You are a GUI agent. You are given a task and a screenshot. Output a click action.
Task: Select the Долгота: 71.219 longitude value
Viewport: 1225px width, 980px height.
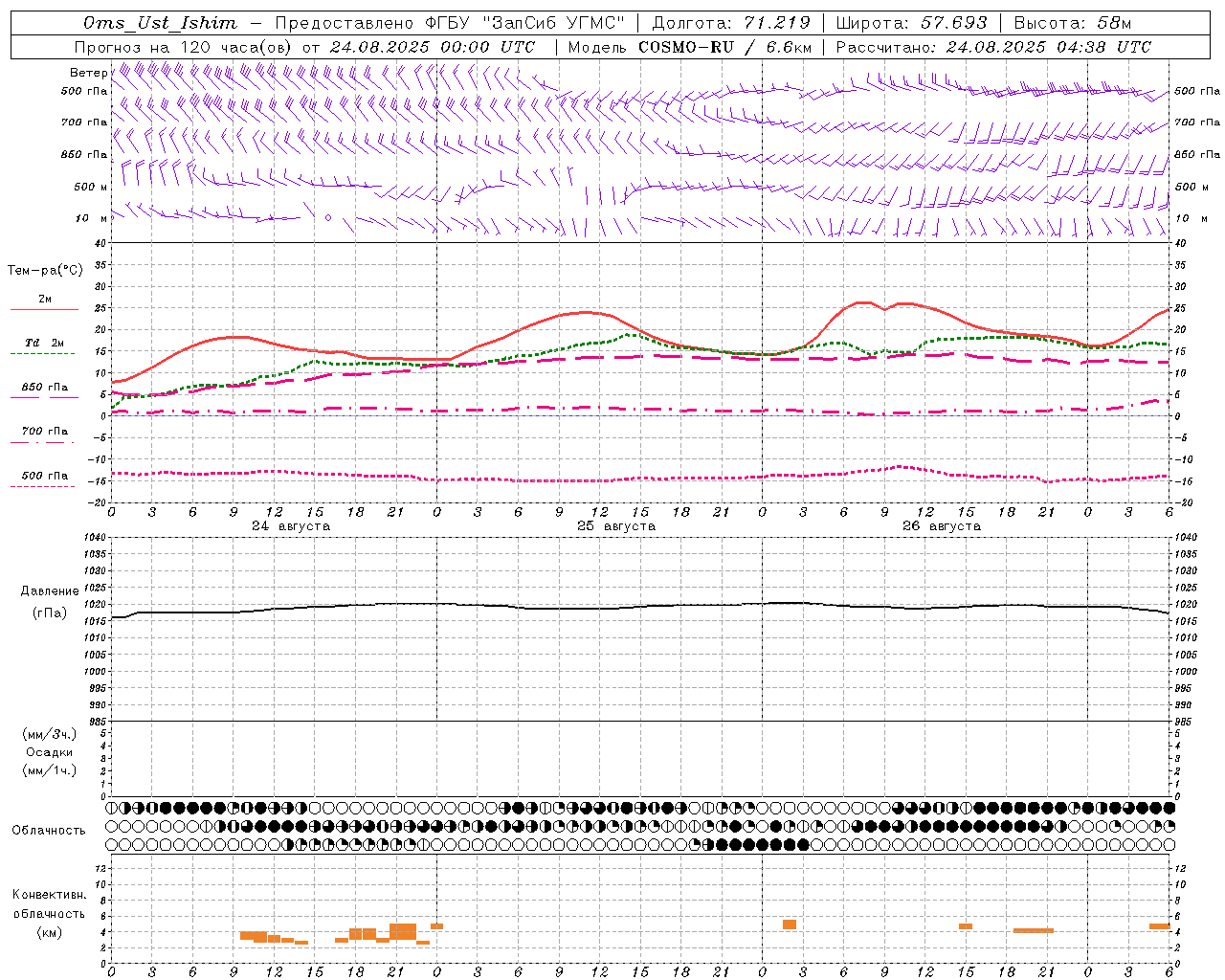tap(731, 23)
